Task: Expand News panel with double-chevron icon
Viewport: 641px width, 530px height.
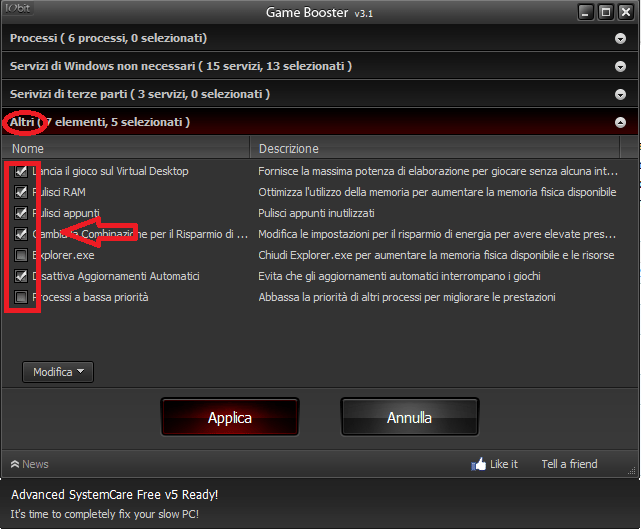Action: tap(15, 464)
